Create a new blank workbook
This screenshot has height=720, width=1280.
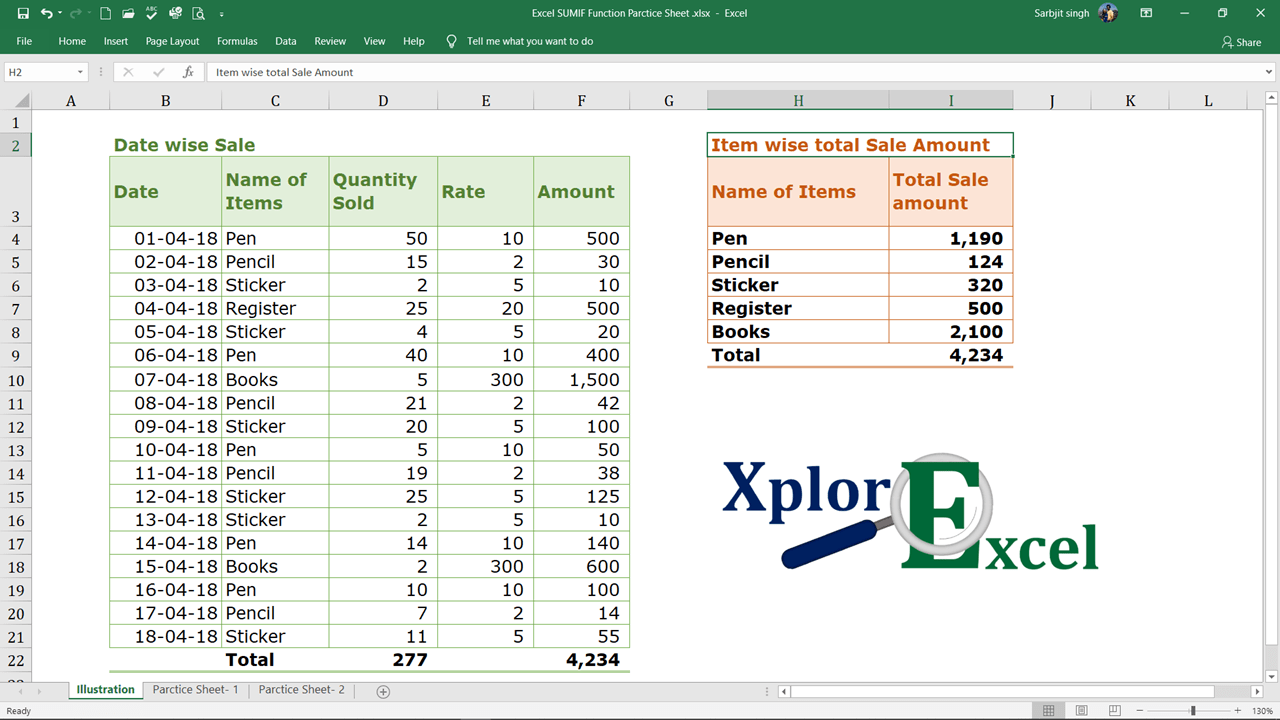coord(105,13)
